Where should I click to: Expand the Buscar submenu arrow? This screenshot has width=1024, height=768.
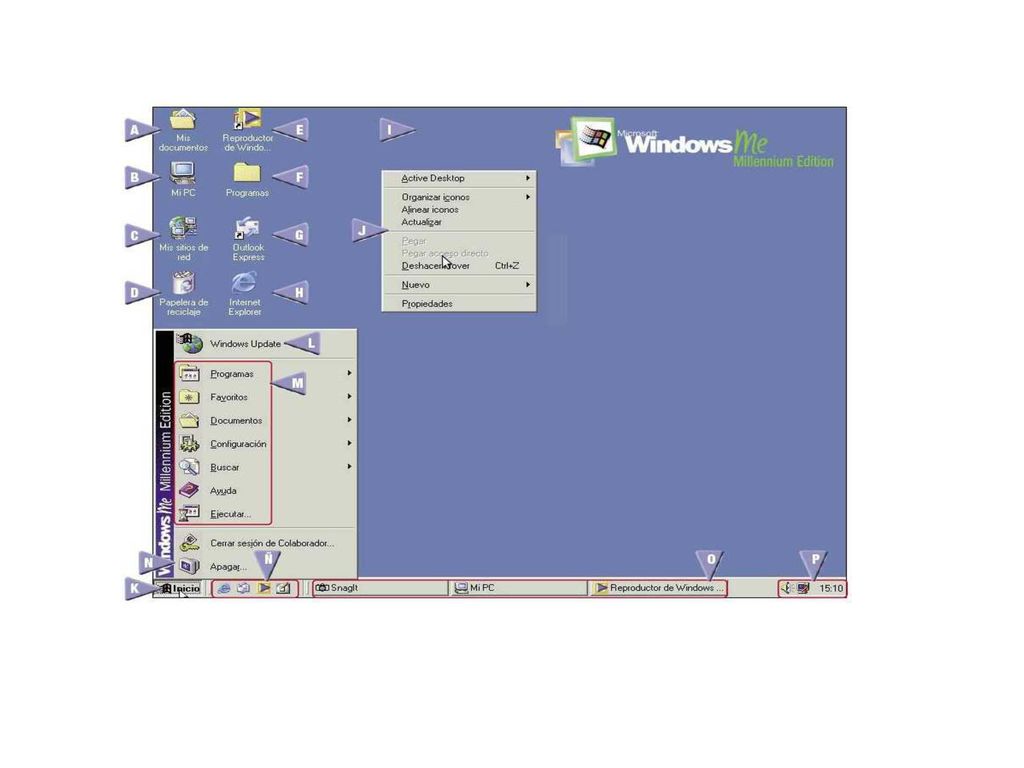tap(349, 466)
